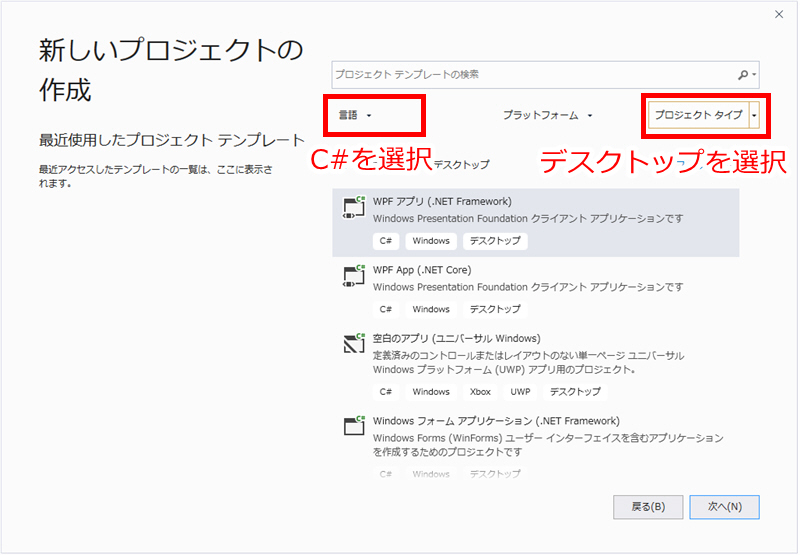Proceed with 次へ(N) button
This screenshot has height=555, width=800.
(x=724, y=507)
